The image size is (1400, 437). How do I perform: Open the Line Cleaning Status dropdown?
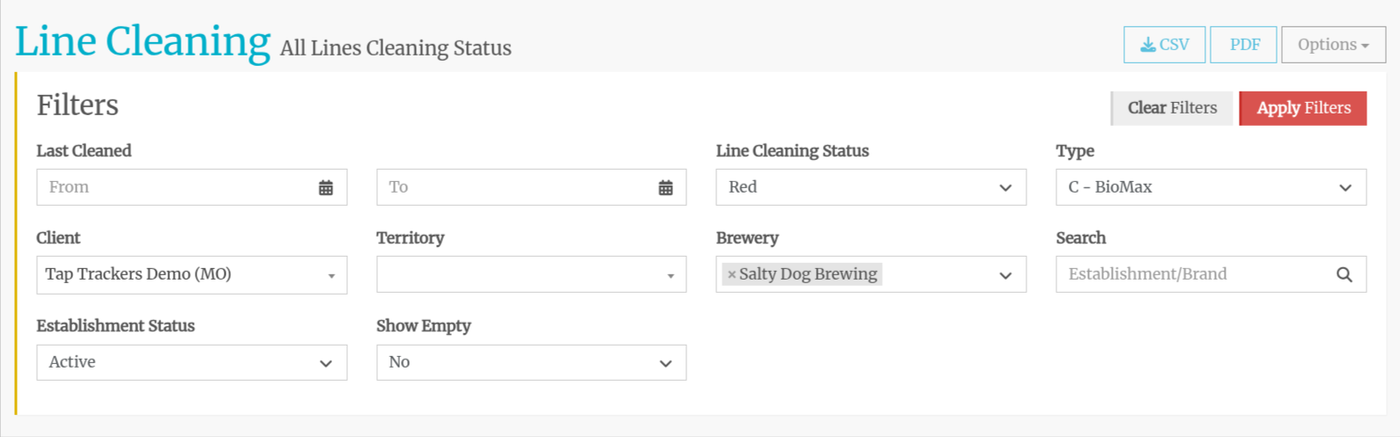pos(870,187)
